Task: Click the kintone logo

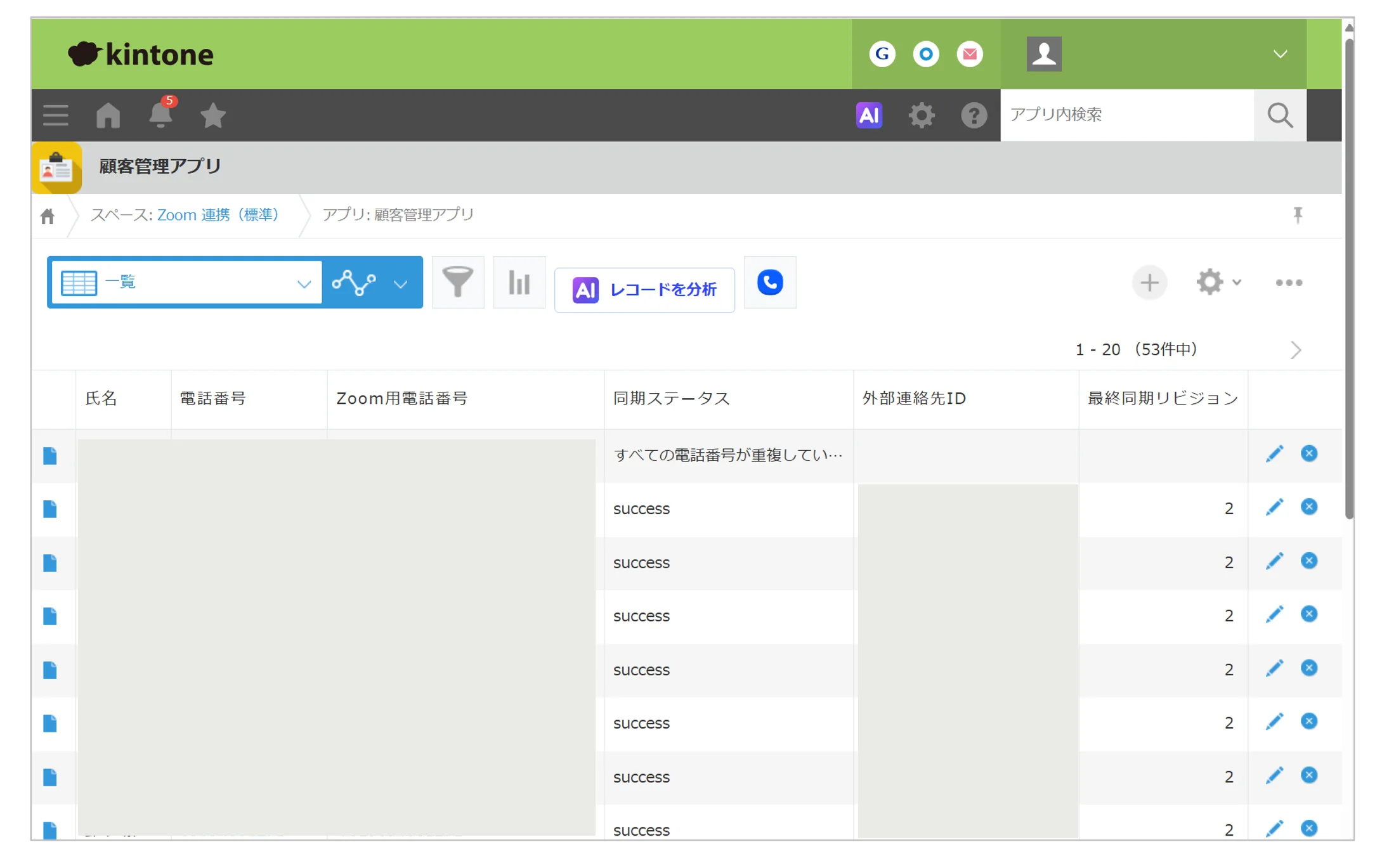Action: (141, 55)
